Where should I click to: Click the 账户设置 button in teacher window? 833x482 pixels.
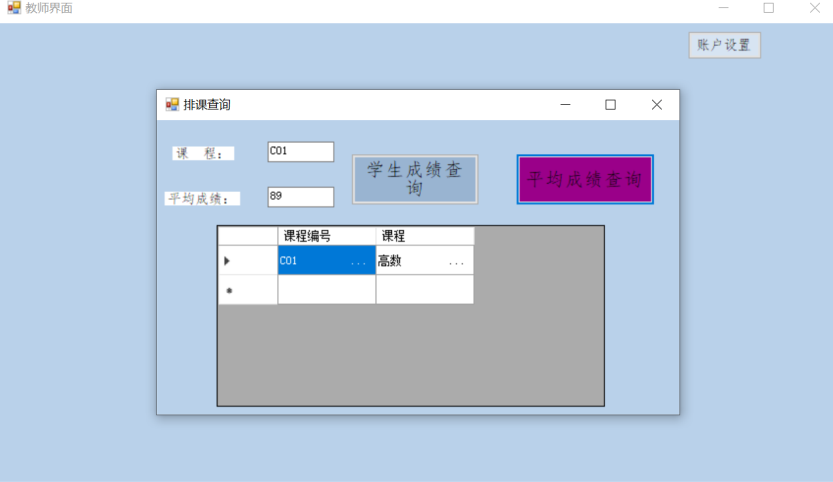[725, 45]
